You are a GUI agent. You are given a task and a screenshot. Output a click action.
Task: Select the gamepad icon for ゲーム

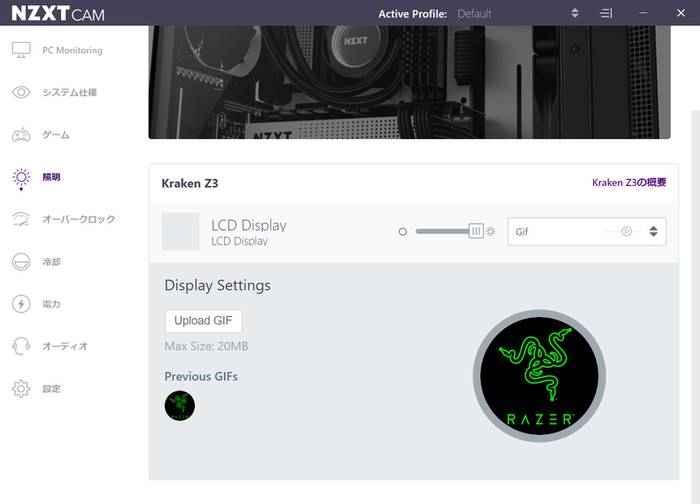point(21,135)
